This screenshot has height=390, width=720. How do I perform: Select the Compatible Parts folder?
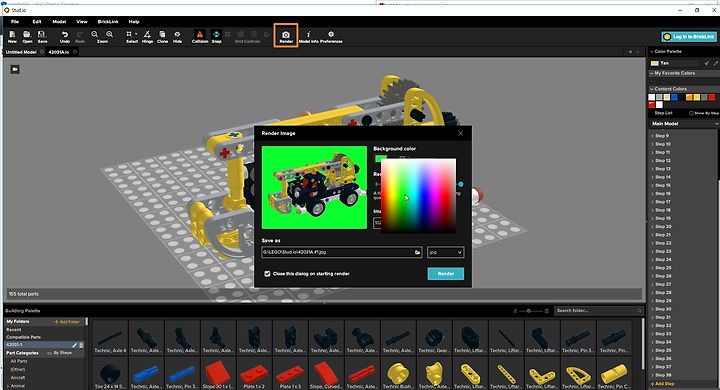[x=23, y=337]
